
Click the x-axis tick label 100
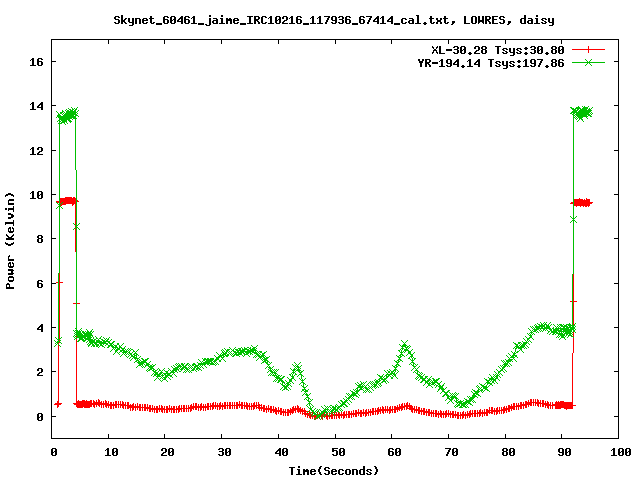click(x=620, y=452)
